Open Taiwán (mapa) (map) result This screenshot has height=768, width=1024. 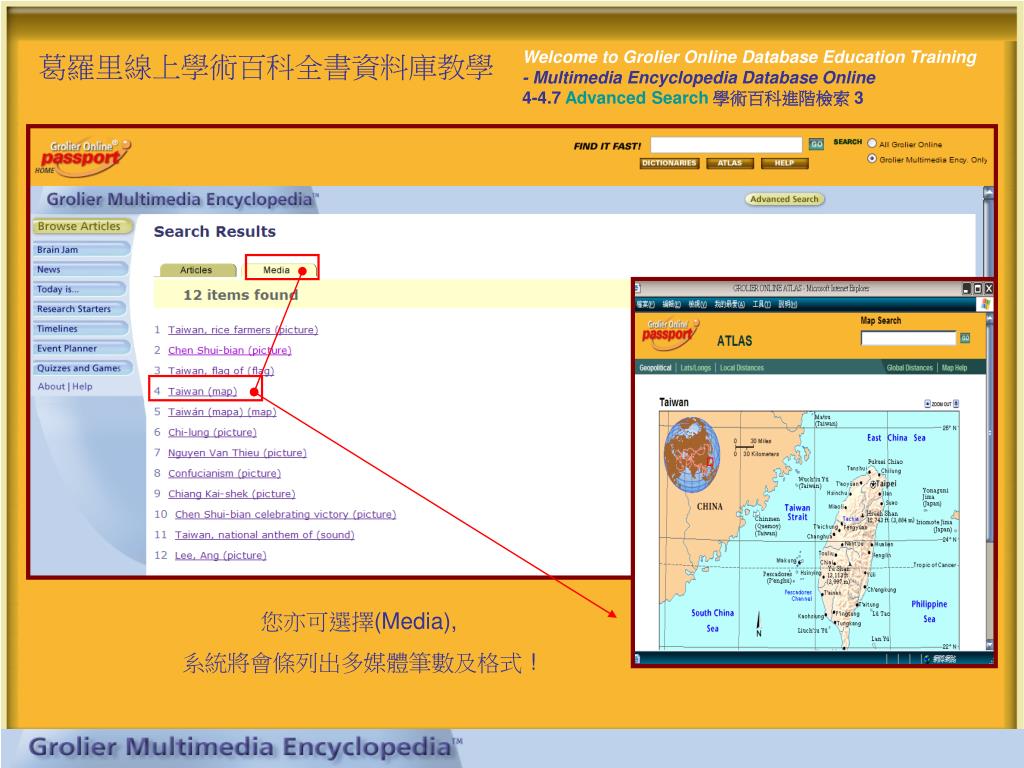[222, 411]
